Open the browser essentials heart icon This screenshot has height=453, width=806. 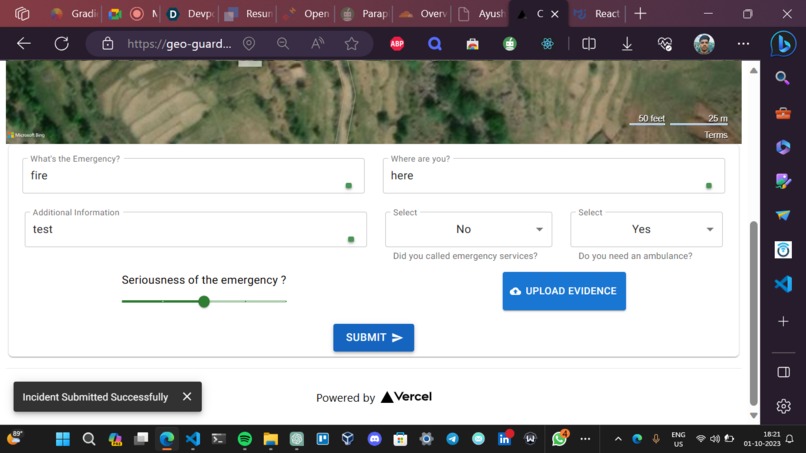click(665, 44)
